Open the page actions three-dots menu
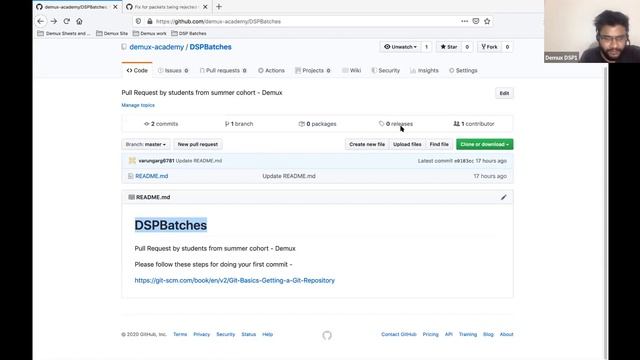 pos(464,21)
